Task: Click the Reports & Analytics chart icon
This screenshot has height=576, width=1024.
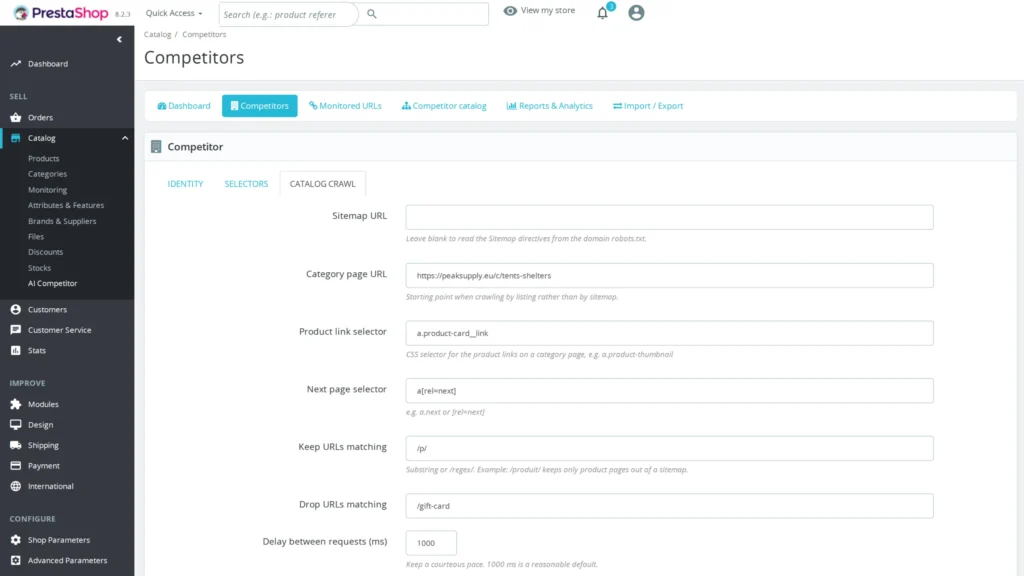Action: point(511,106)
